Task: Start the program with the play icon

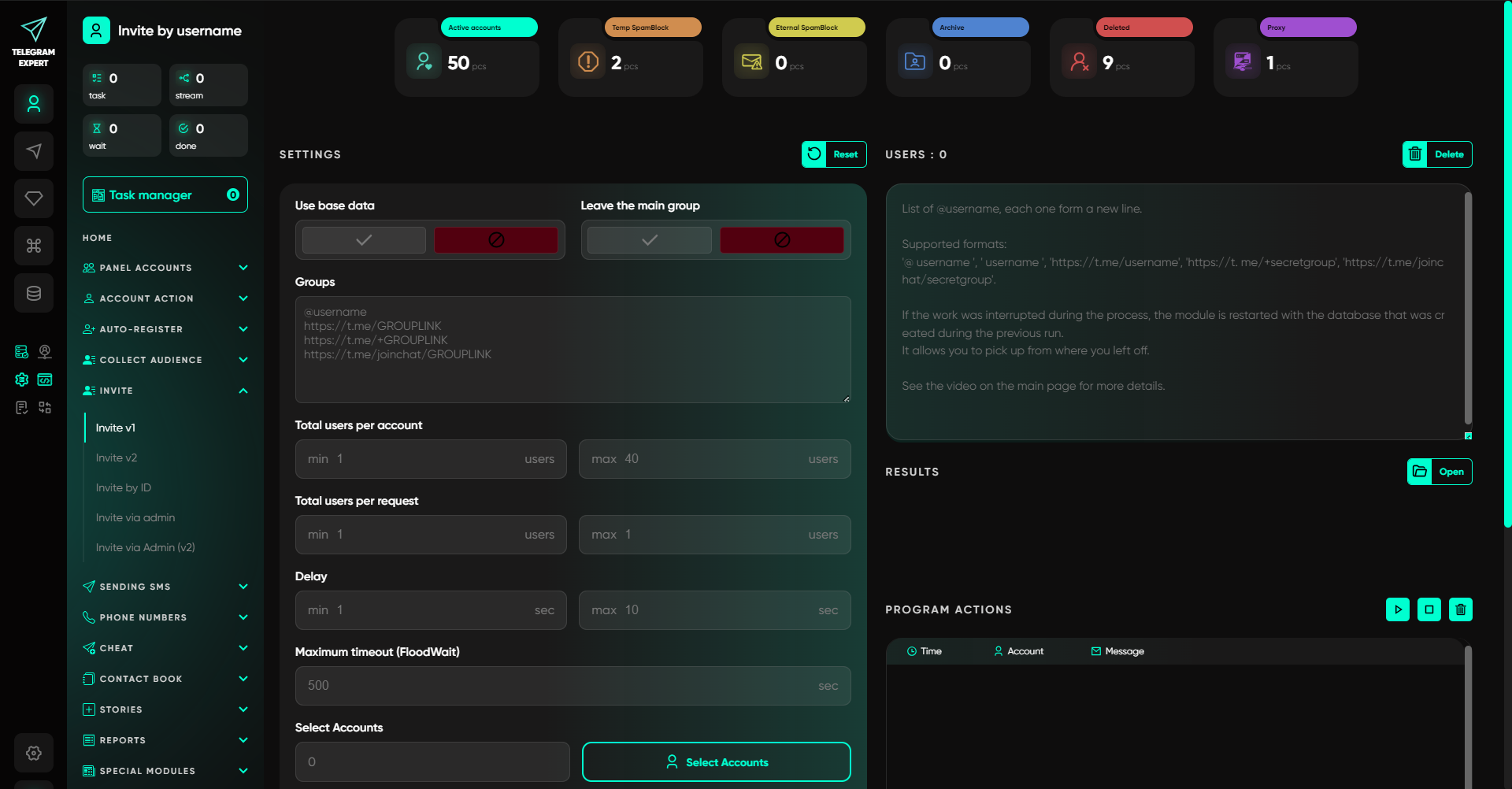Action: tap(1398, 609)
